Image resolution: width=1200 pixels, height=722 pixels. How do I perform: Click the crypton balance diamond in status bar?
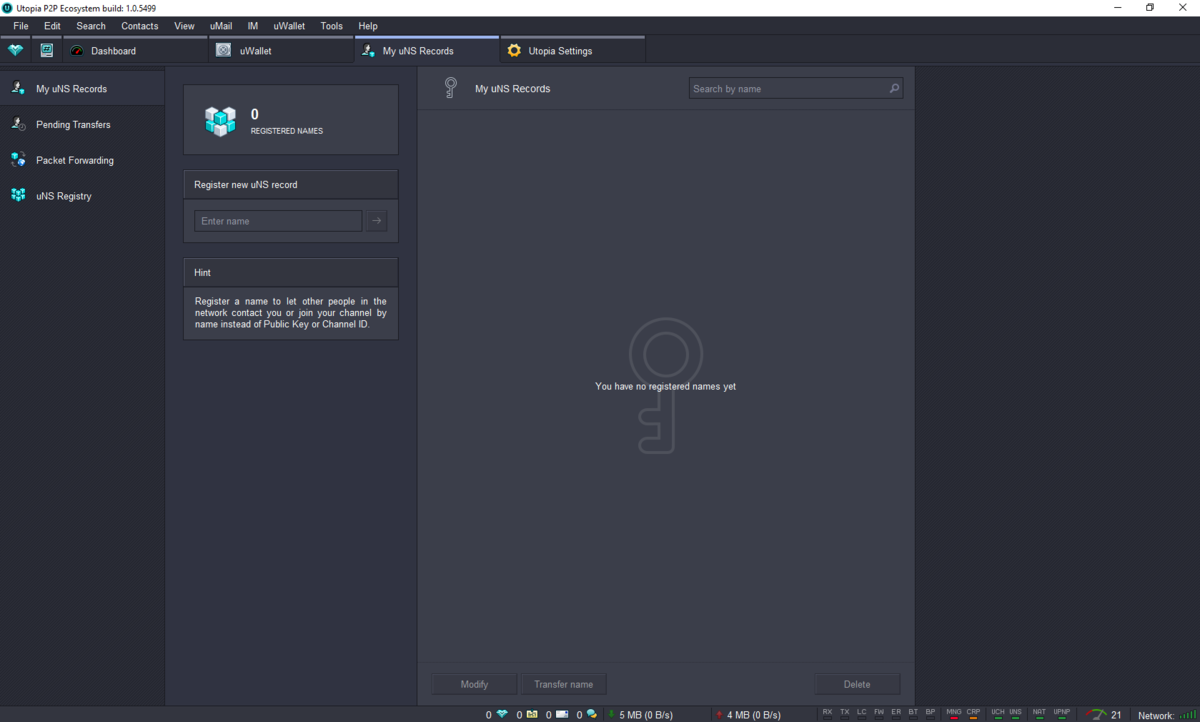502,714
